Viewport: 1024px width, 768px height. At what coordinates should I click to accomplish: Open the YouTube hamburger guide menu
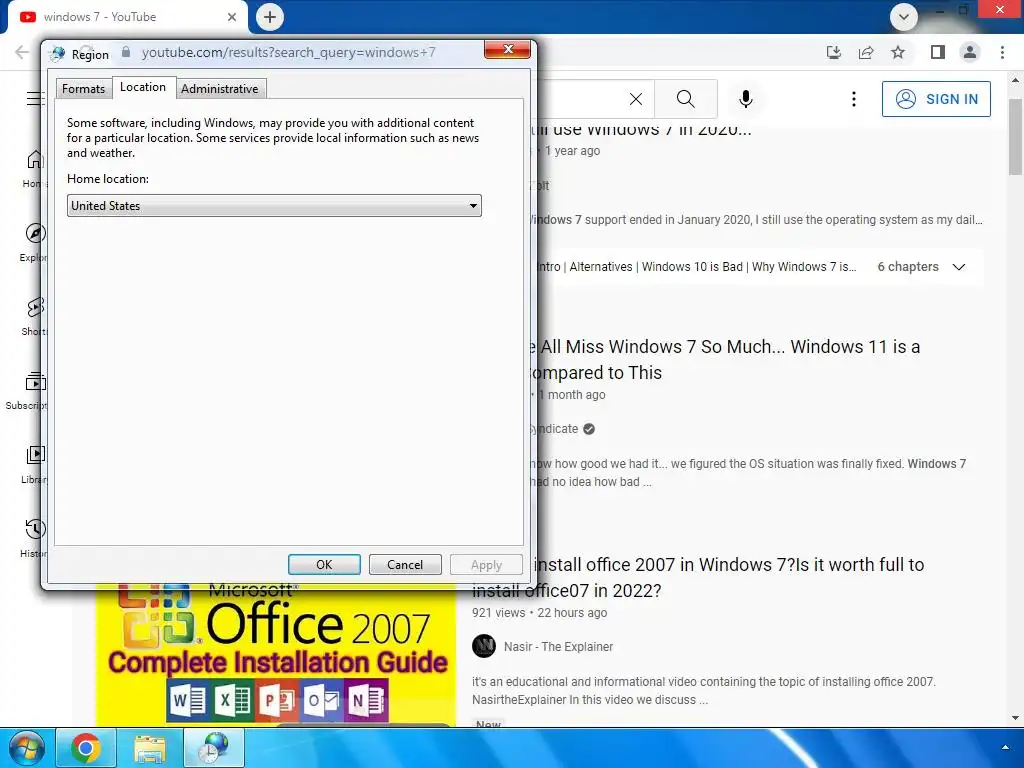click(x=35, y=99)
